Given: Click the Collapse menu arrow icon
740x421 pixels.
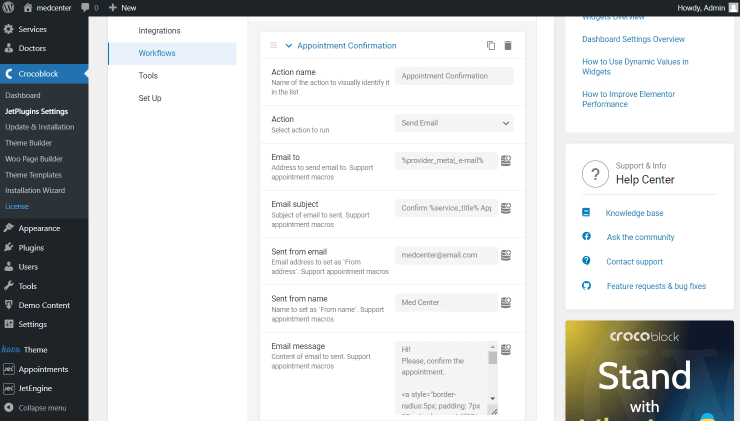Looking at the screenshot, I should [x=8, y=407].
